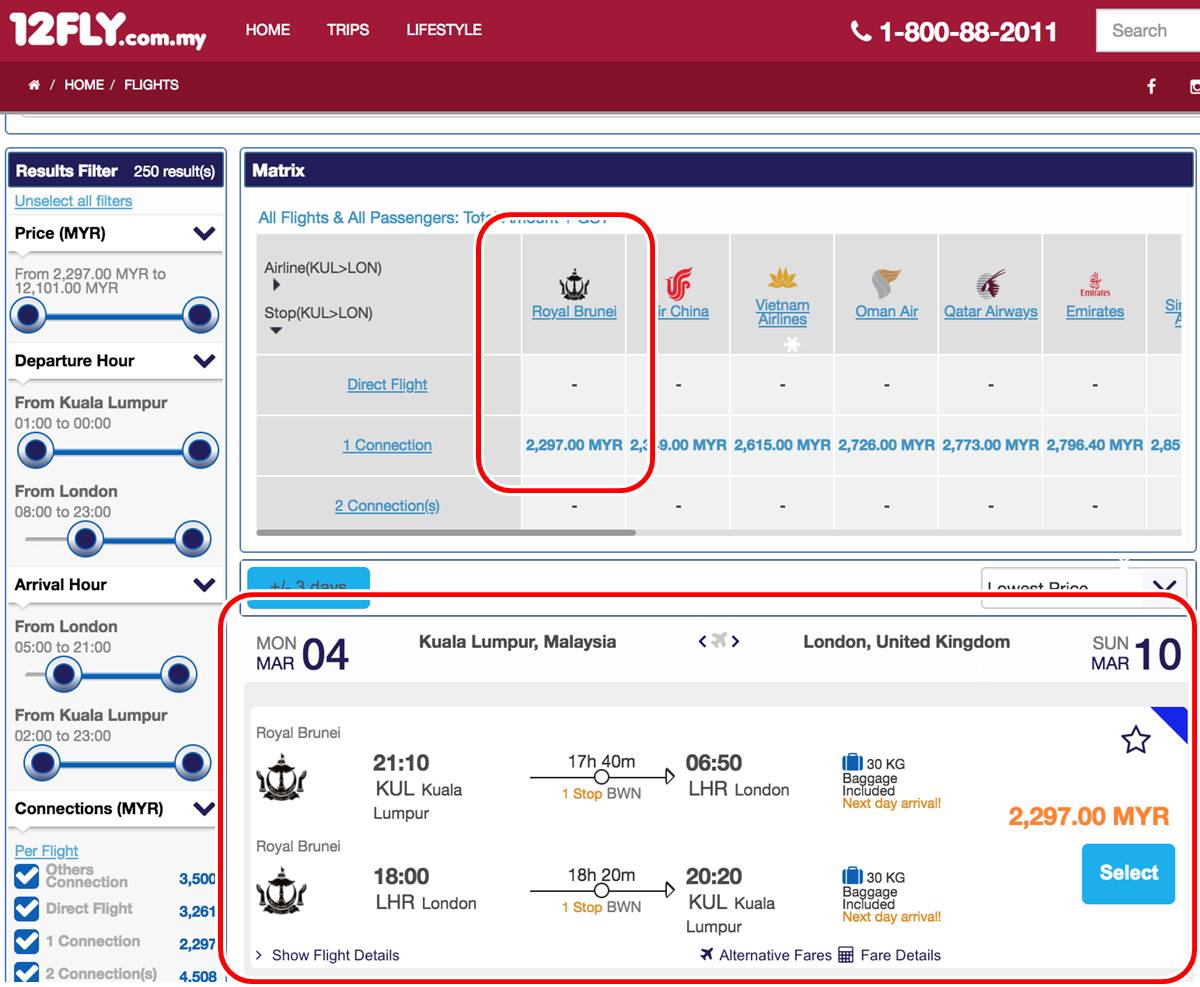The image size is (1200, 987).
Task: Click the Direct Flight row link in Matrix
Action: [x=387, y=384]
